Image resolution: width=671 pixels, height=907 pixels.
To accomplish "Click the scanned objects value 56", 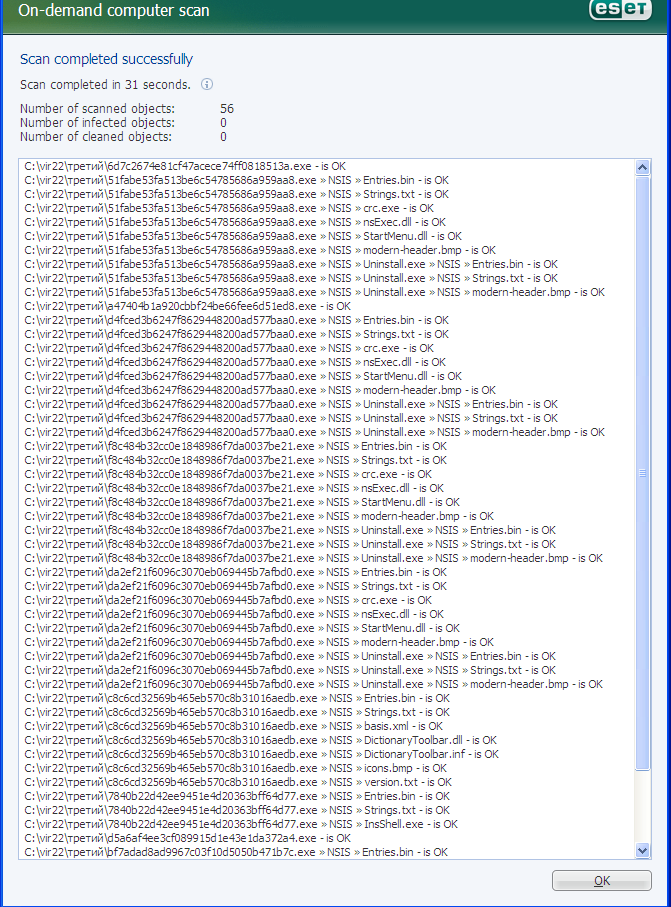I will [227, 109].
